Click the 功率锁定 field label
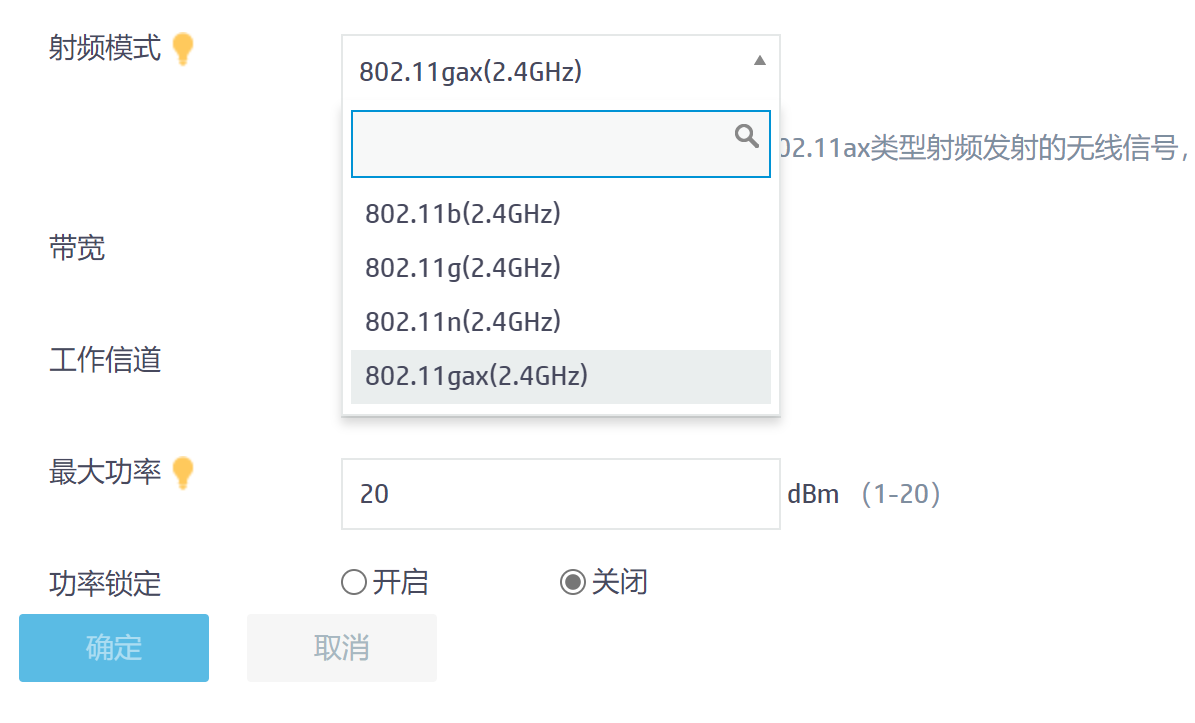This screenshot has width=1195, height=723. click(105, 583)
